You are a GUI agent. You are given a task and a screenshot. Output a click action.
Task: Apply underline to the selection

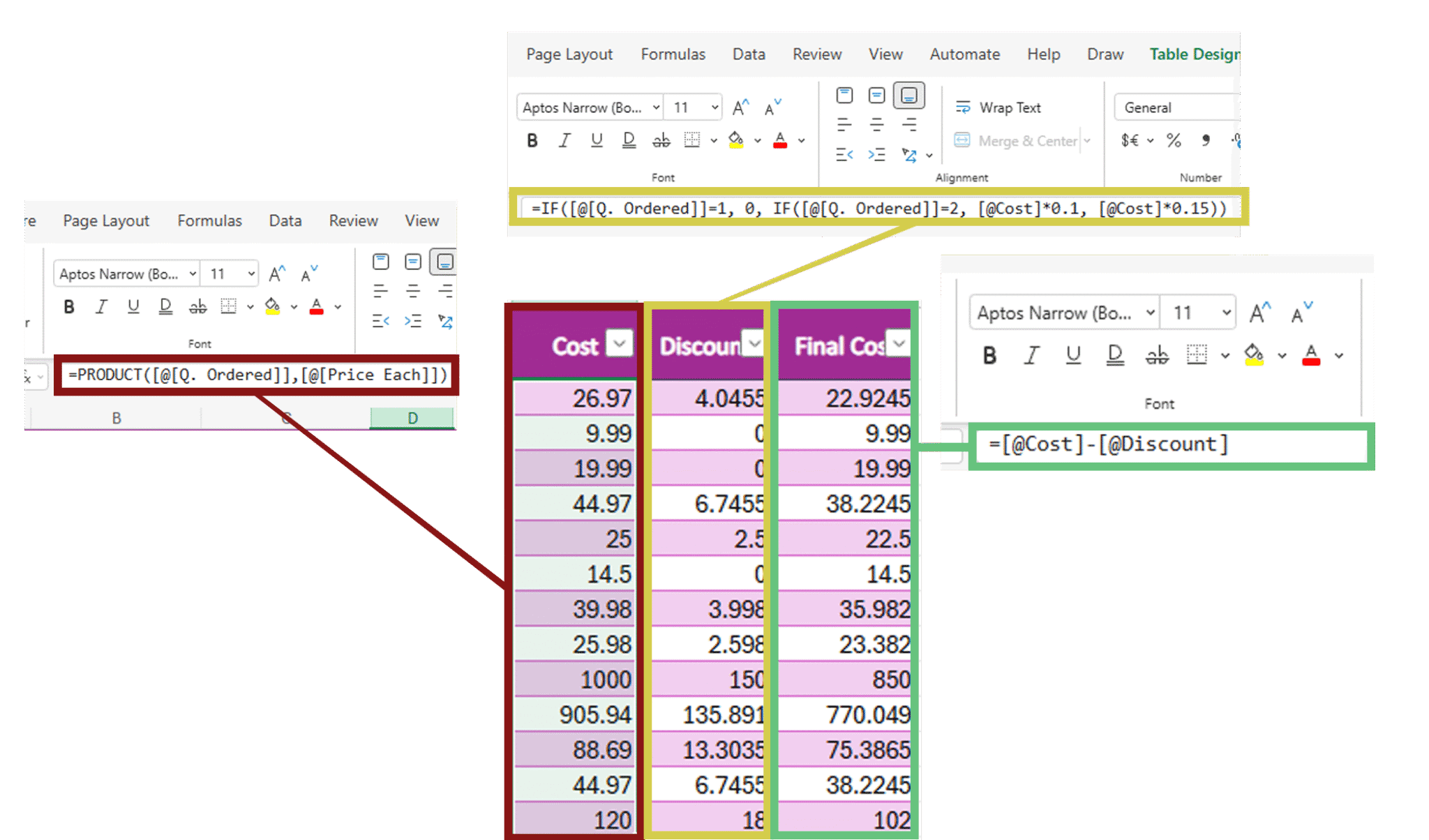pos(597,140)
